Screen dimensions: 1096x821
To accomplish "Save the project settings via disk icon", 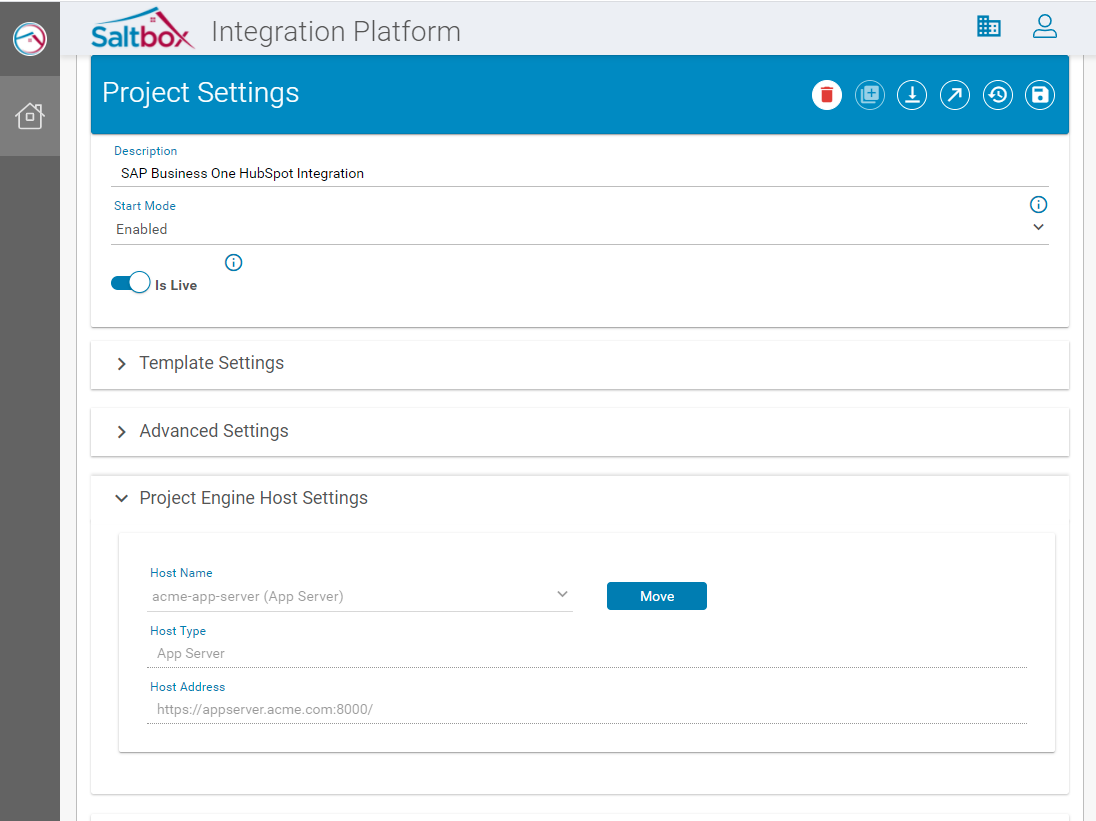I will pyautogui.click(x=1040, y=95).
